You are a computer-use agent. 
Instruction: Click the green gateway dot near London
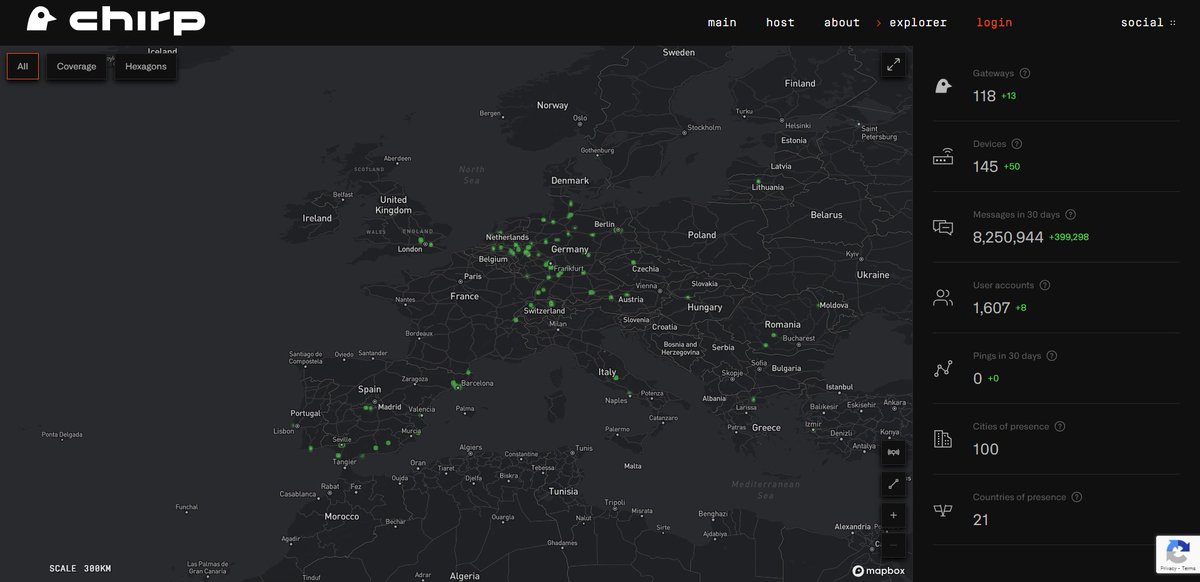(420, 241)
